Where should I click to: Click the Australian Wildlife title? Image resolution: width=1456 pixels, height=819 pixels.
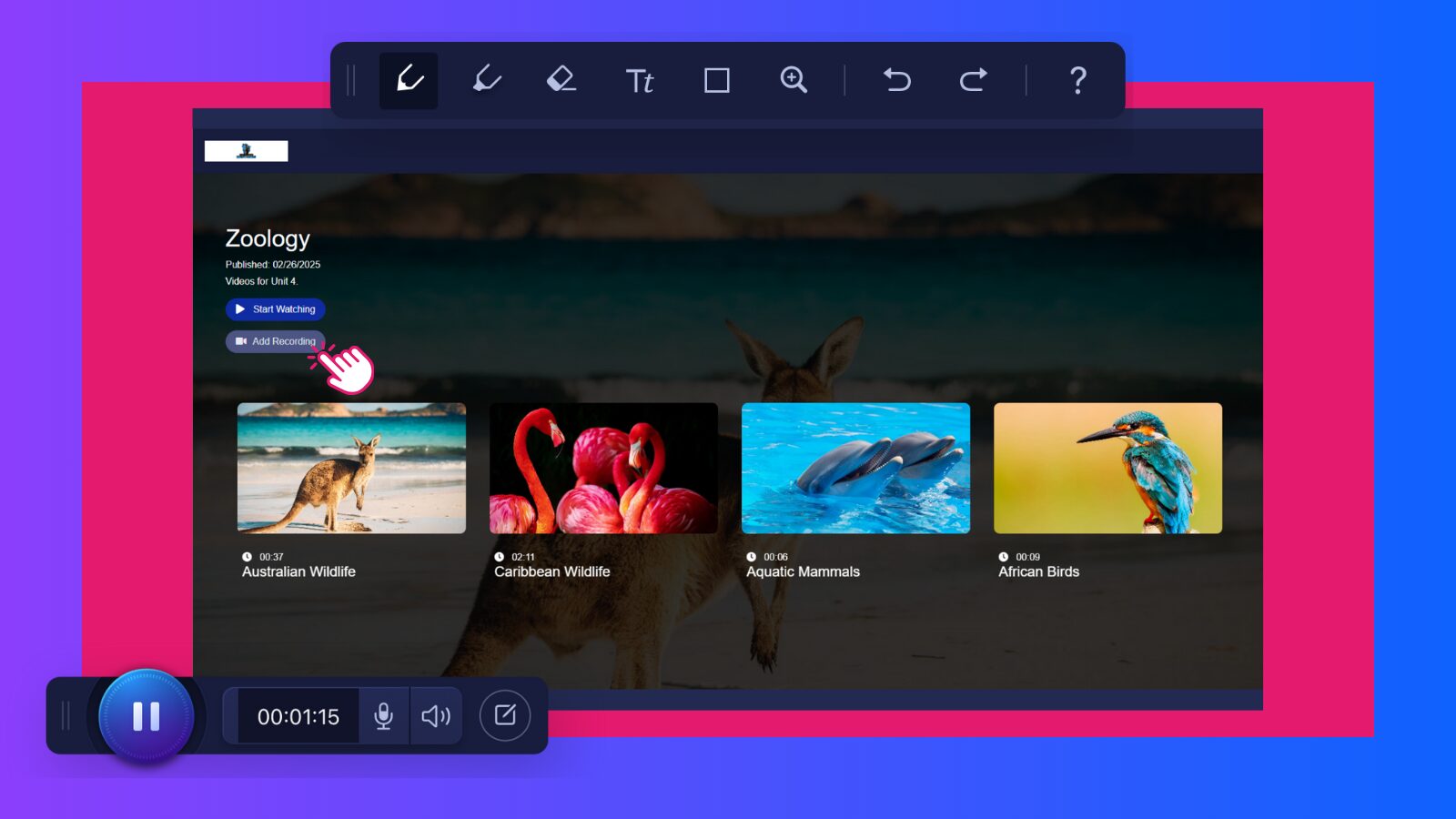click(x=298, y=571)
